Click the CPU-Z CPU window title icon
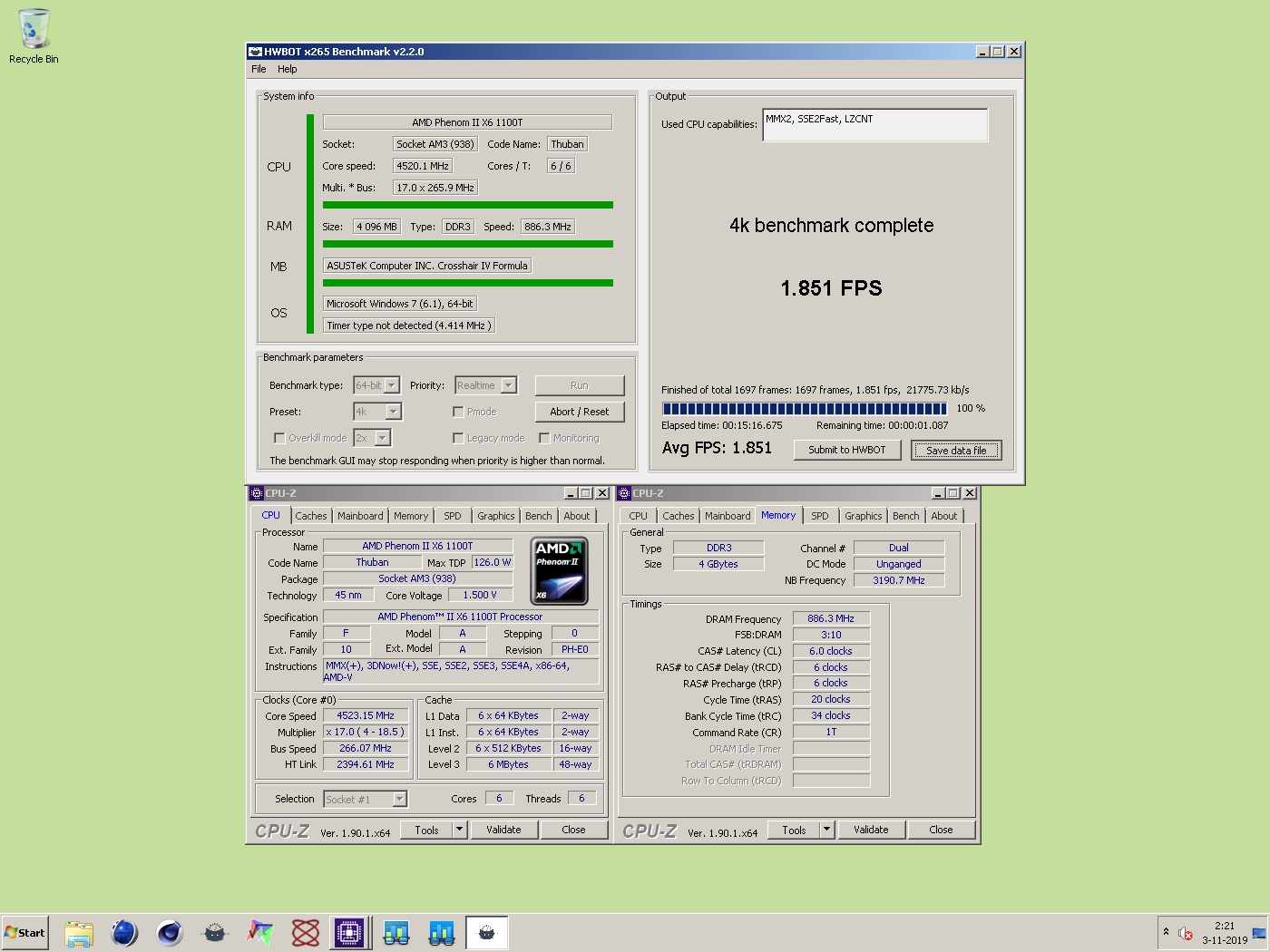The height and width of the screenshot is (952, 1270). (256, 493)
